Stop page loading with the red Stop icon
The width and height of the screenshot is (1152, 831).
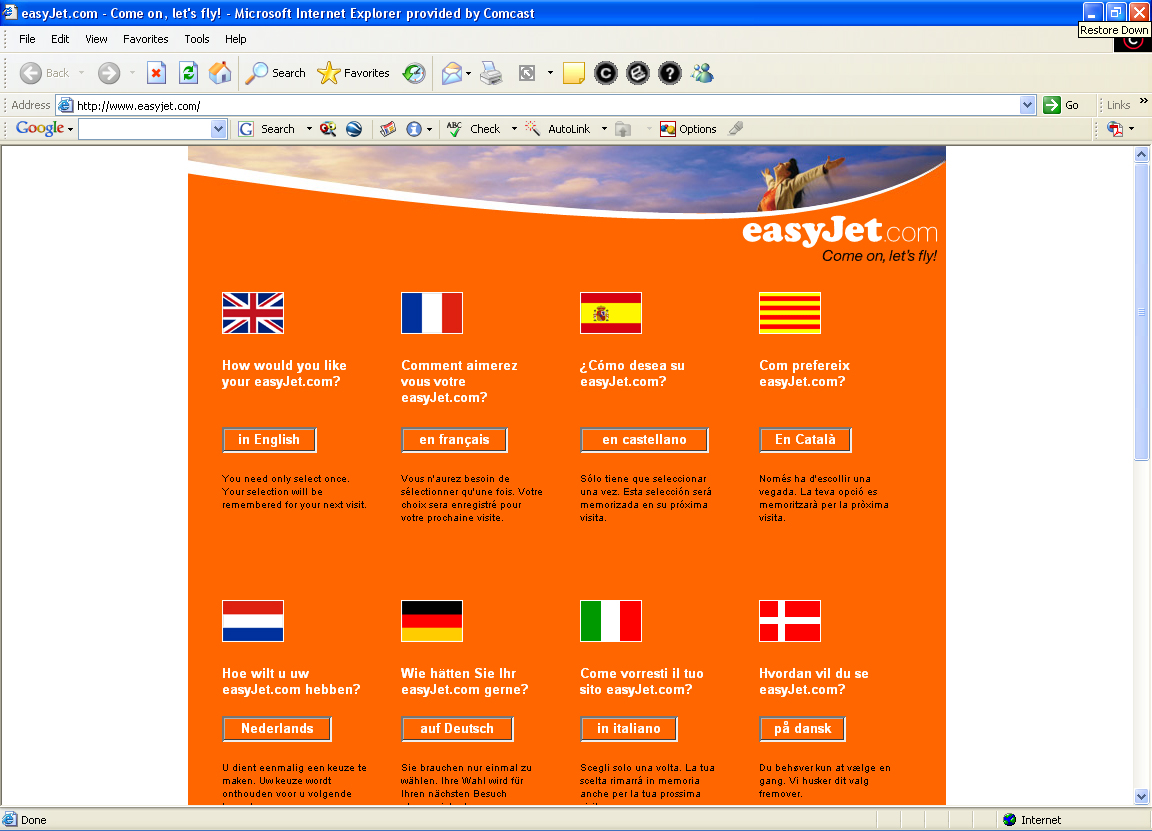(156, 72)
